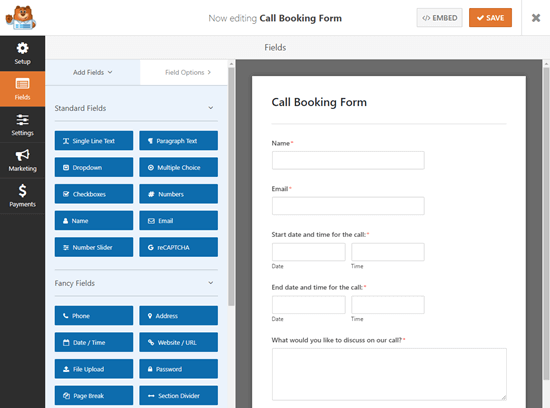The height and width of the screenshot is (408, 550).
Task: Select the Fields panel icon
Action: [22, 89]
